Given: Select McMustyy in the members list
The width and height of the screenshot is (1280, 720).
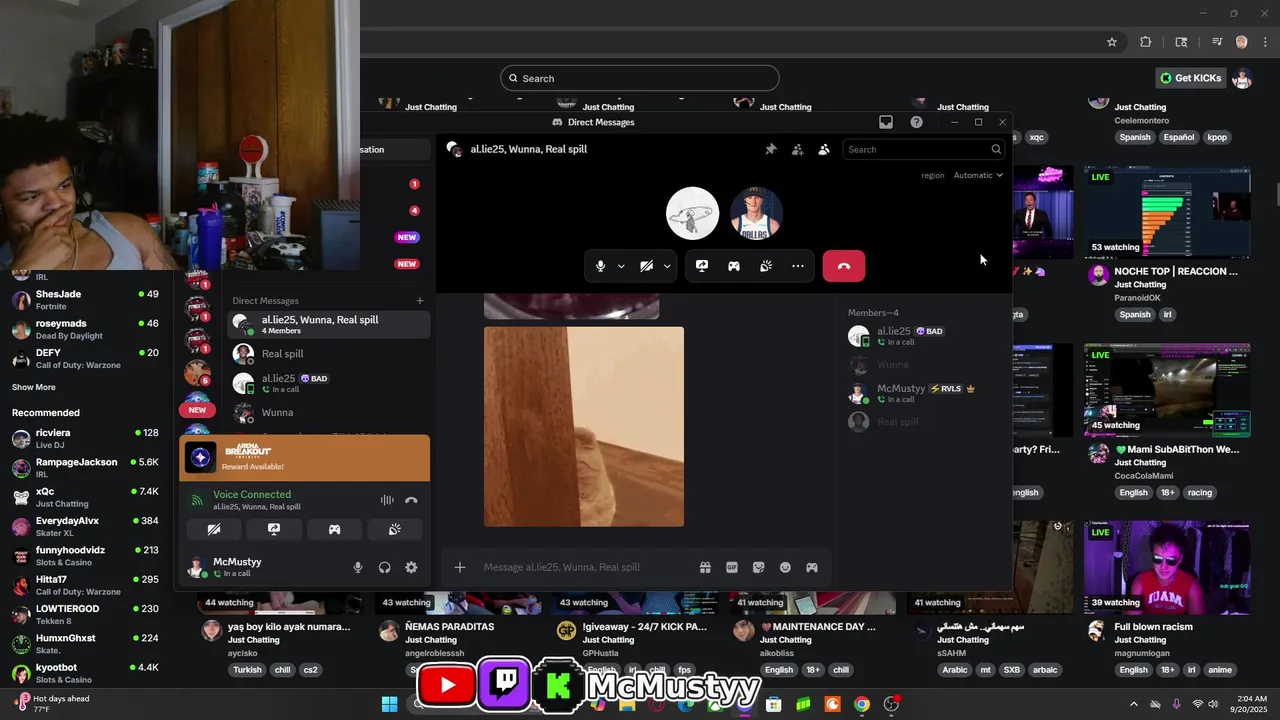Looking at the screenshot, I should point(922,393).
